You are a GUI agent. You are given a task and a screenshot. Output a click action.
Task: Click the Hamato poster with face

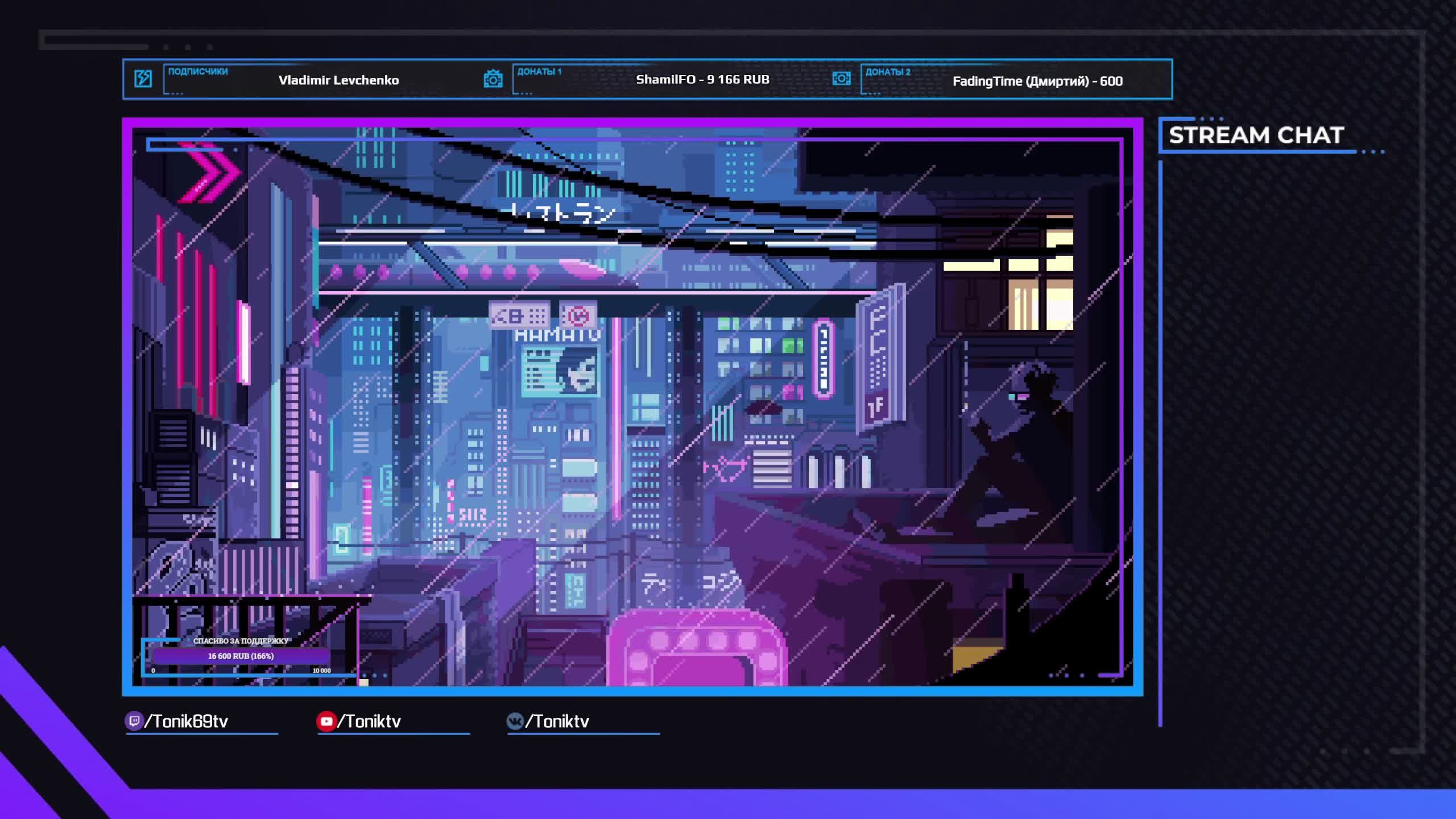coord(560,372)
